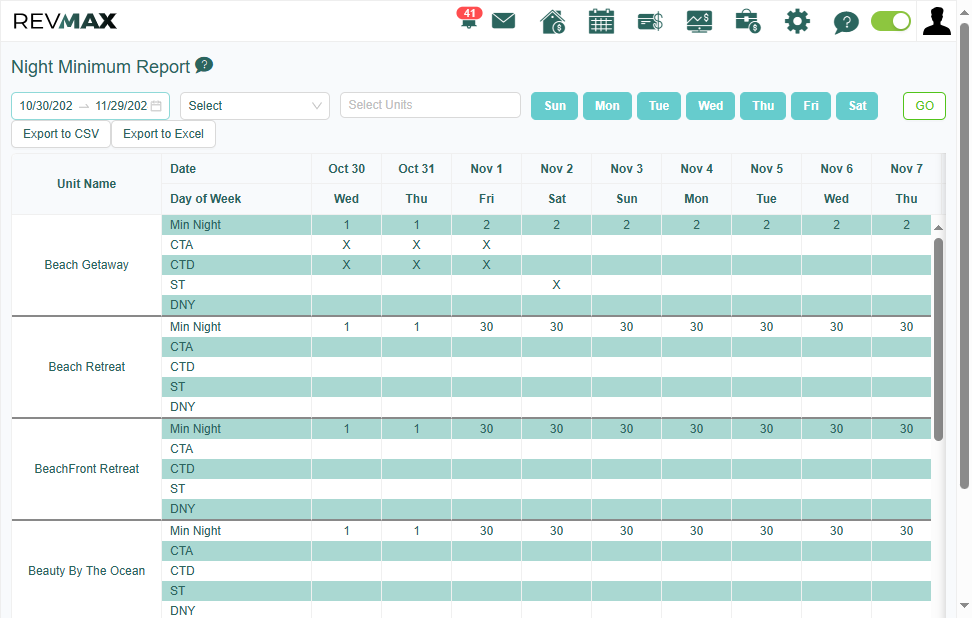Image resolution: width=972 pixels, height=618 pixels.
Task: Click Export to Excel
Action: click(x=164, y=134)
